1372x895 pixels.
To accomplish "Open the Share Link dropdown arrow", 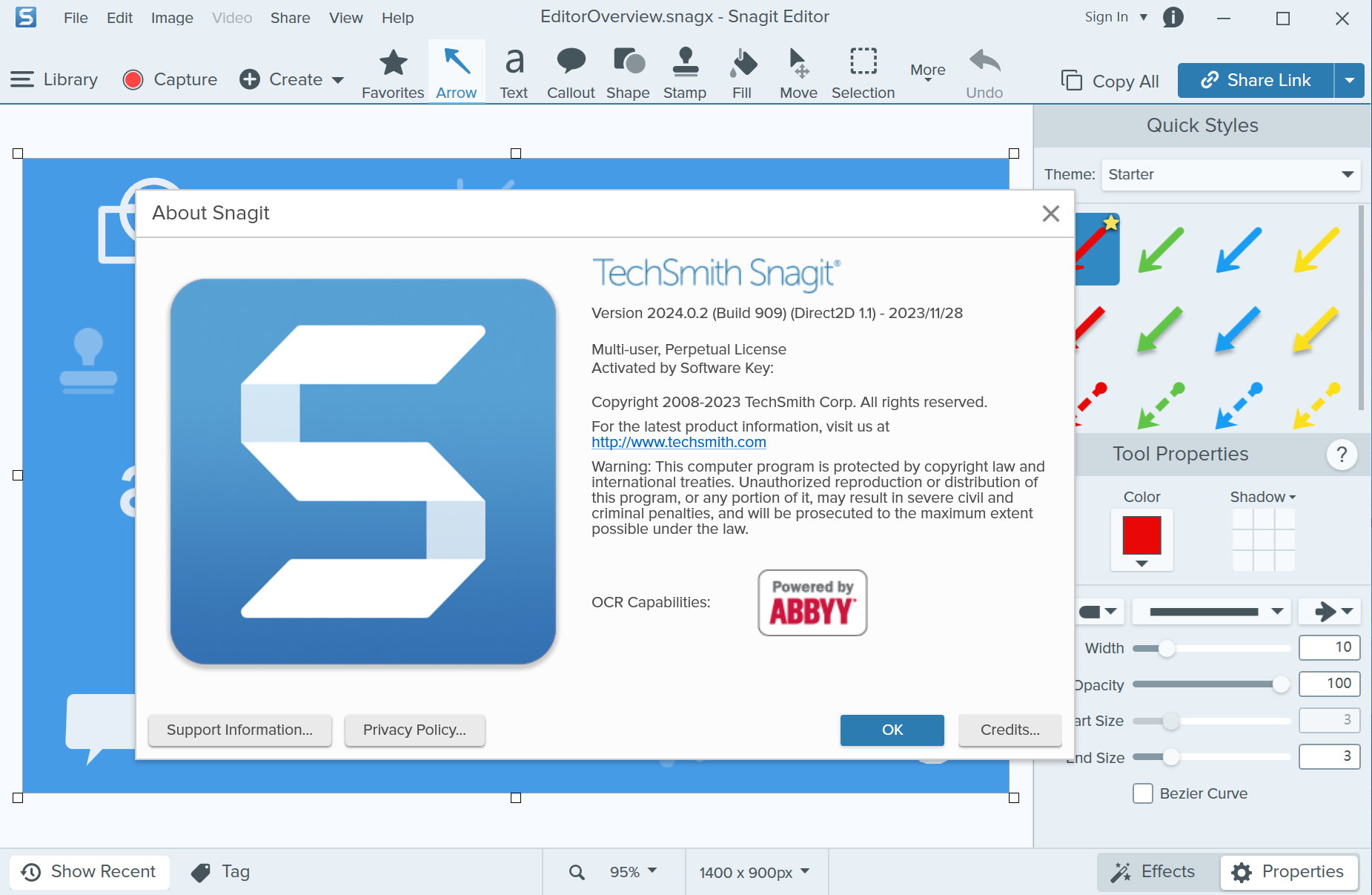I will click(1350, 80).
